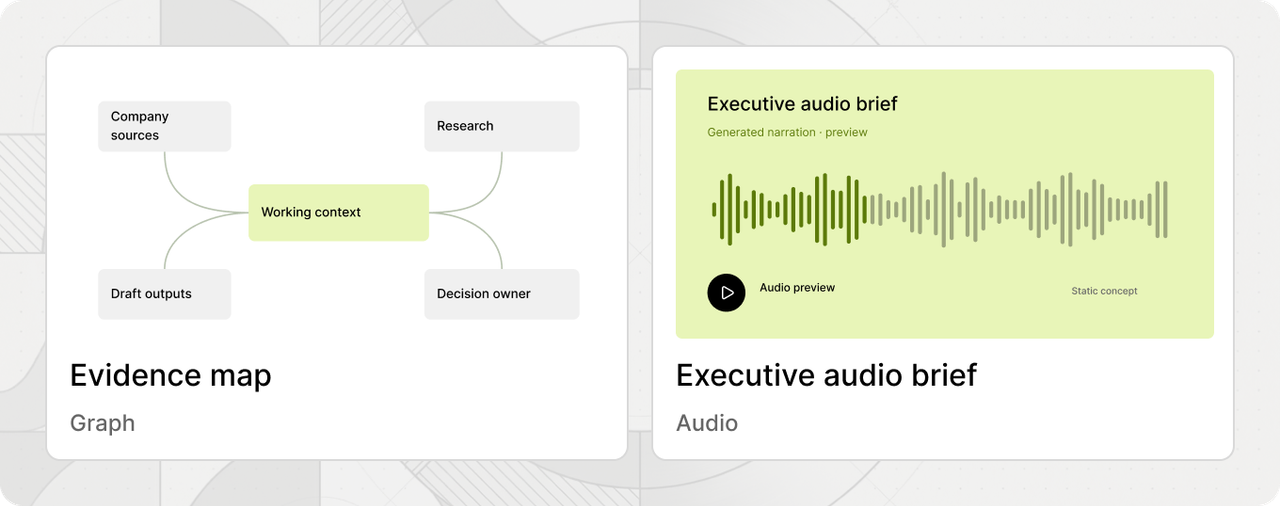Select the Company sources node

(164, 126)
